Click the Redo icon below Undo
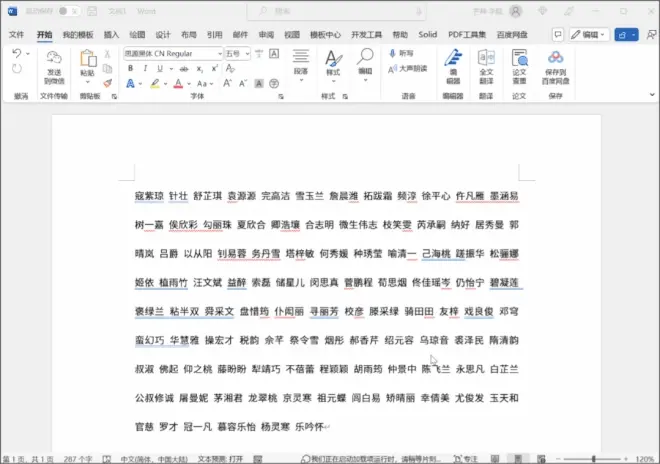The height and width of the screenshot is (464, 660). [17, 69]
